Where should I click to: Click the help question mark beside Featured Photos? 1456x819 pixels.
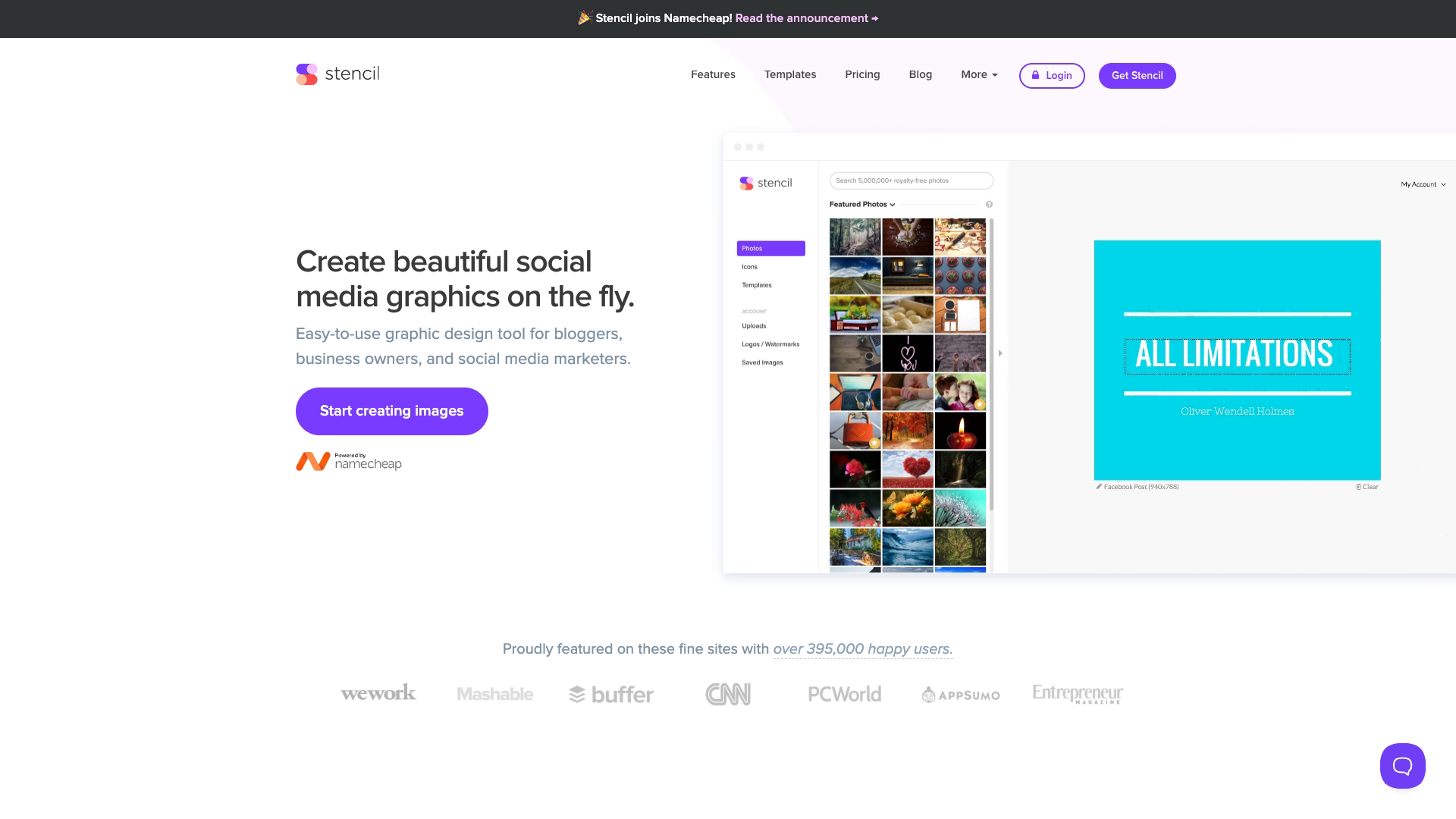click(989, 205)
